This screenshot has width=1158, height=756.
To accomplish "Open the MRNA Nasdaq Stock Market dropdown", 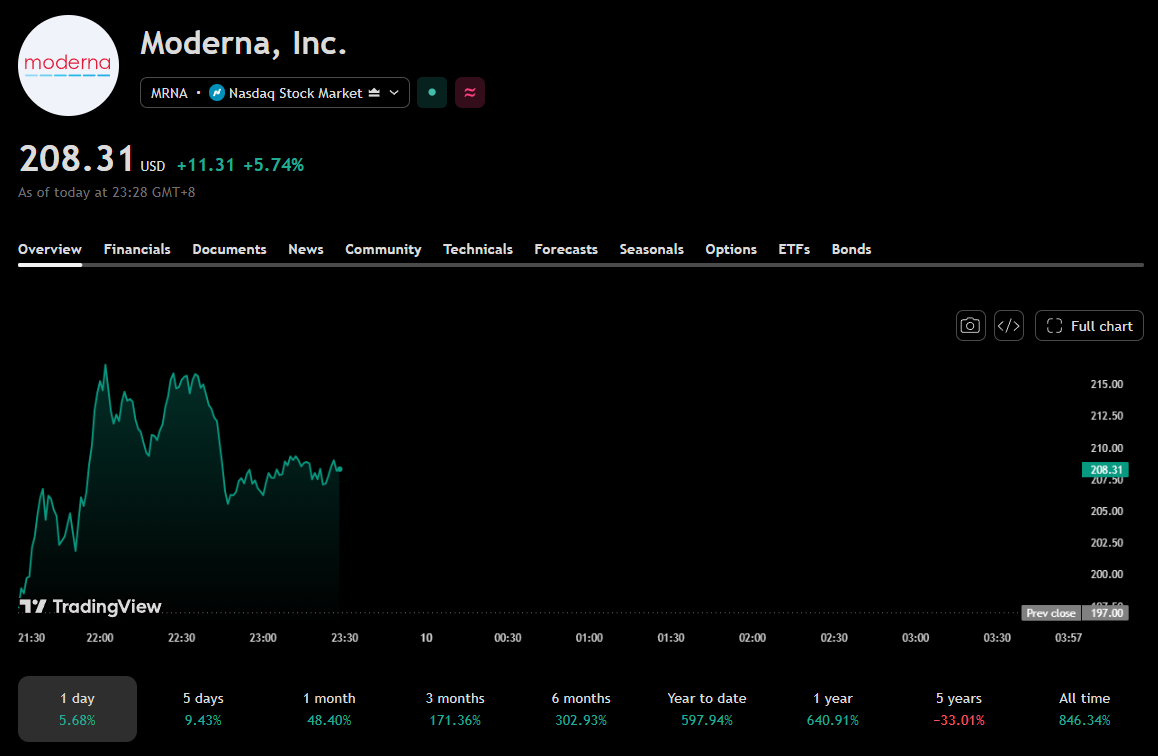I will (x=275, y=93).
